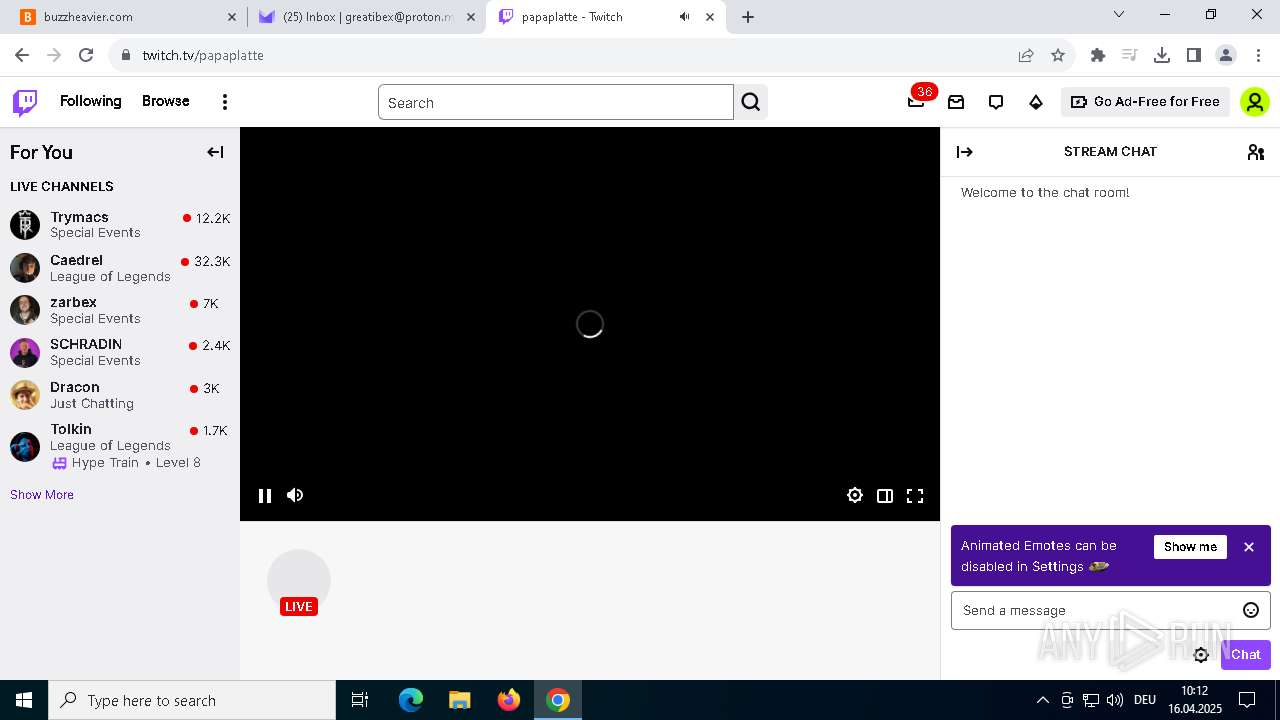Launch Microsoft Edge from taskbar
The height and width of the screenshot is (720, 1280).
(x=411, y=700)
